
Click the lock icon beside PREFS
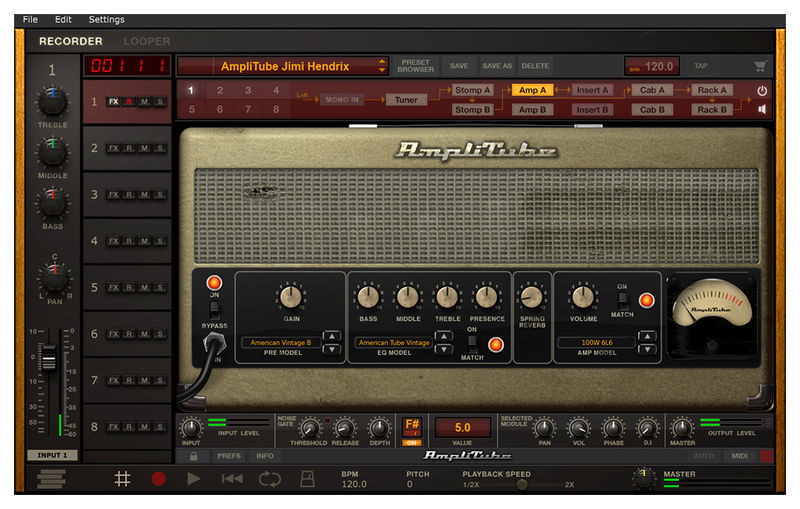[x=193, y=456]
